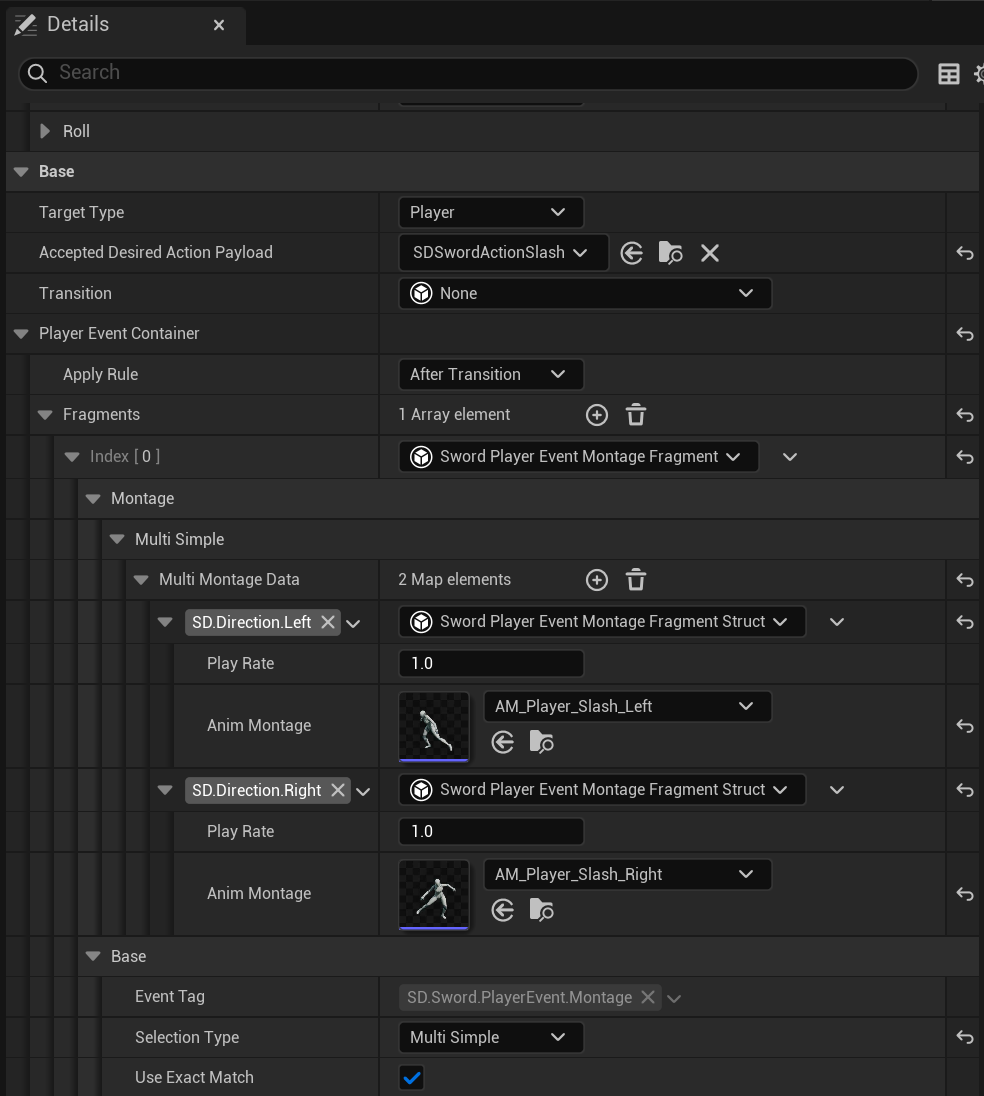This screenshot has height=1096, width=984.
Task: Clear the Accepted Desired Action Payload value
Action: point(710,253)
